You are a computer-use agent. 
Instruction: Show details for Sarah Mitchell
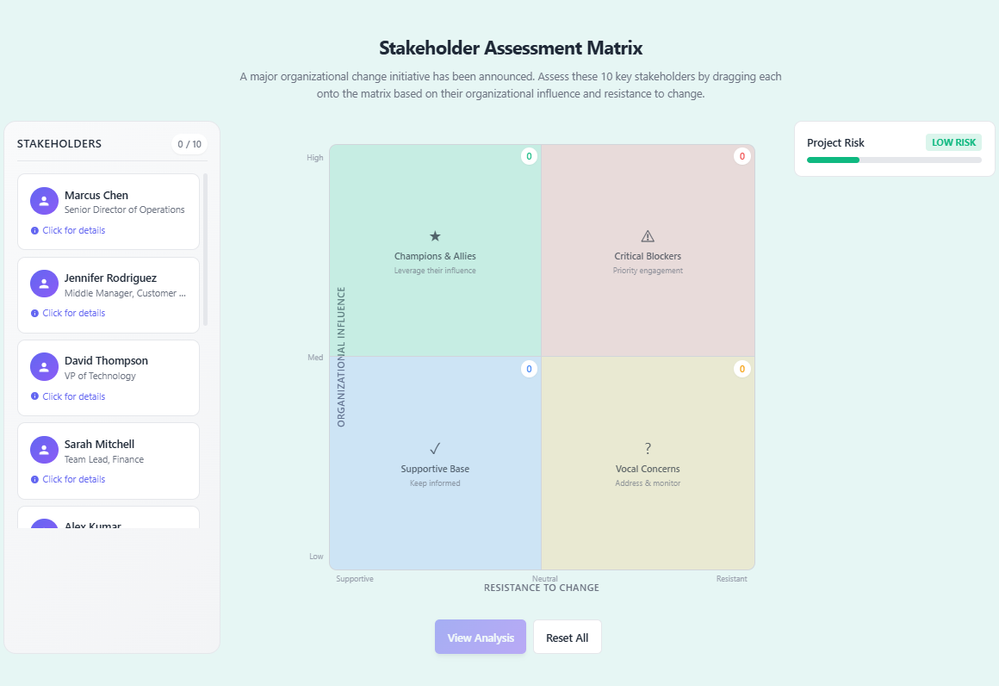coord(73,479)
